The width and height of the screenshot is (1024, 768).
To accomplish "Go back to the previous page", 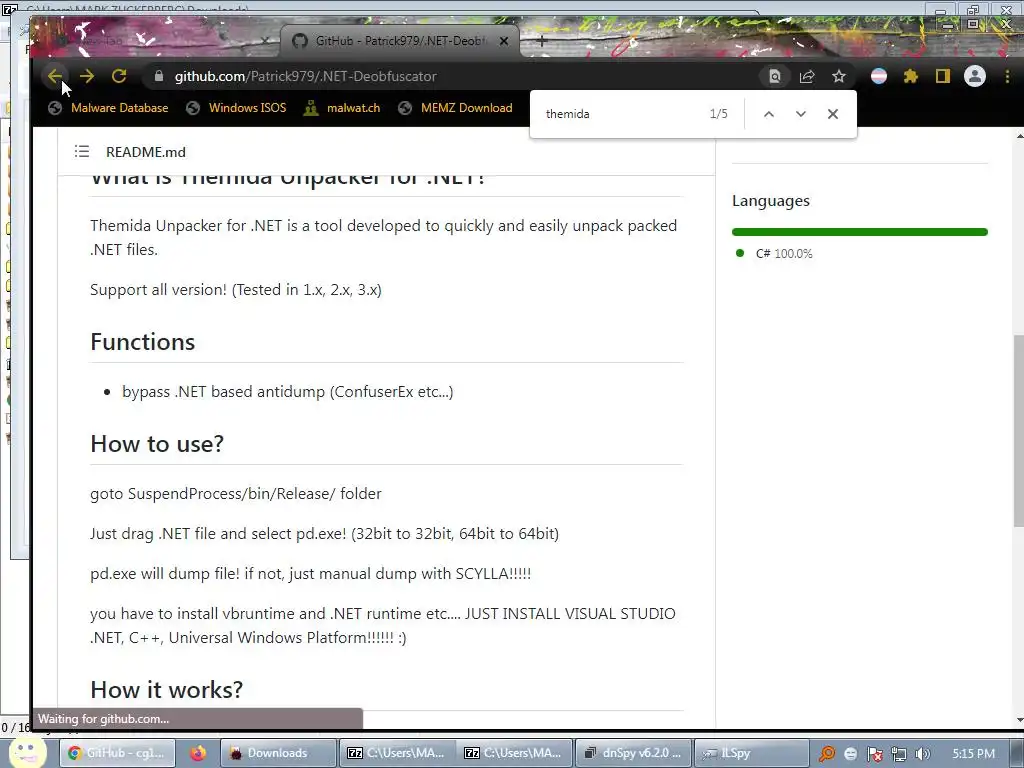I will (55, 76).
